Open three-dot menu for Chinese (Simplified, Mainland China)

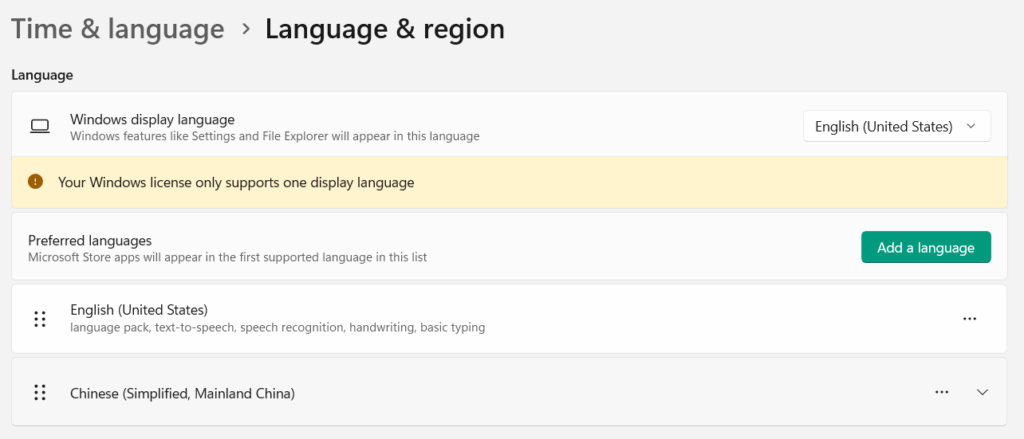941,393
